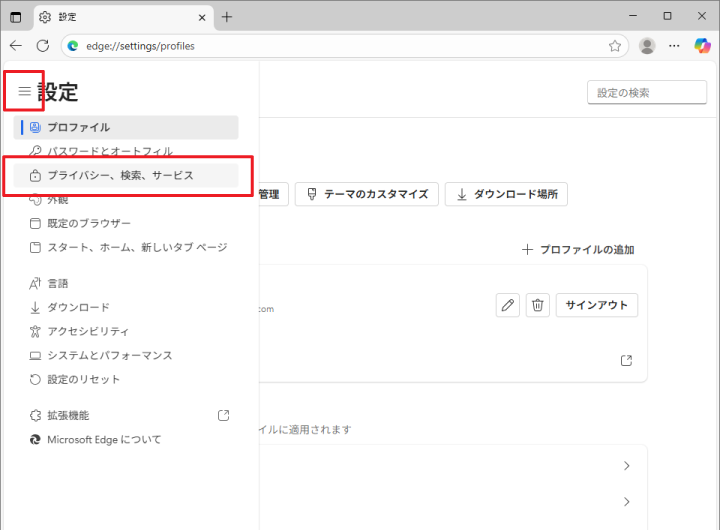Image resolution: width=720 pixels, height=530 pixels.
Task: Open the Copilot icon in the toolbar
Action: (702, 46)
